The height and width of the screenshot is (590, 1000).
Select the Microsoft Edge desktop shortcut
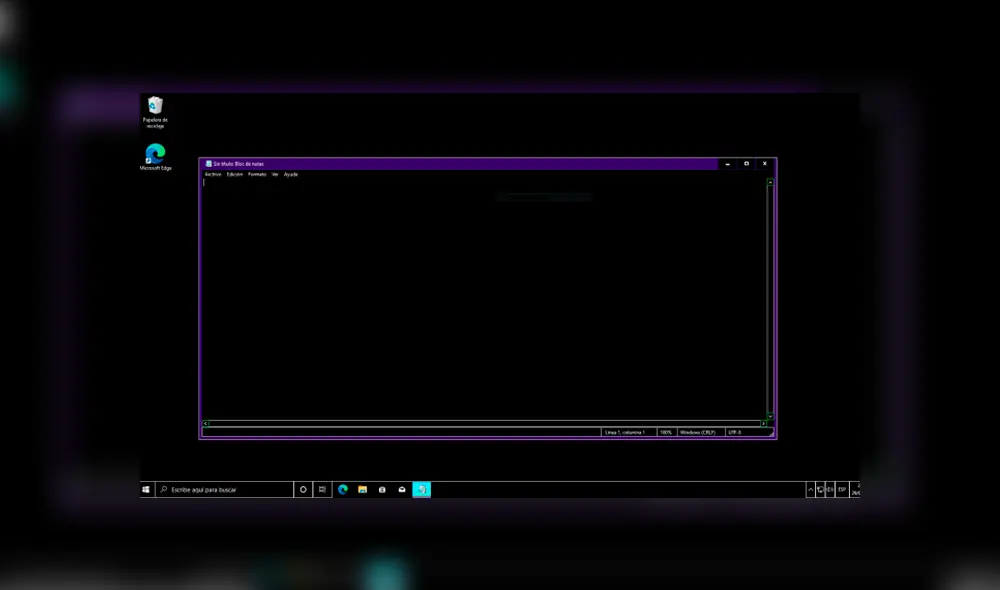pos(153,156)
